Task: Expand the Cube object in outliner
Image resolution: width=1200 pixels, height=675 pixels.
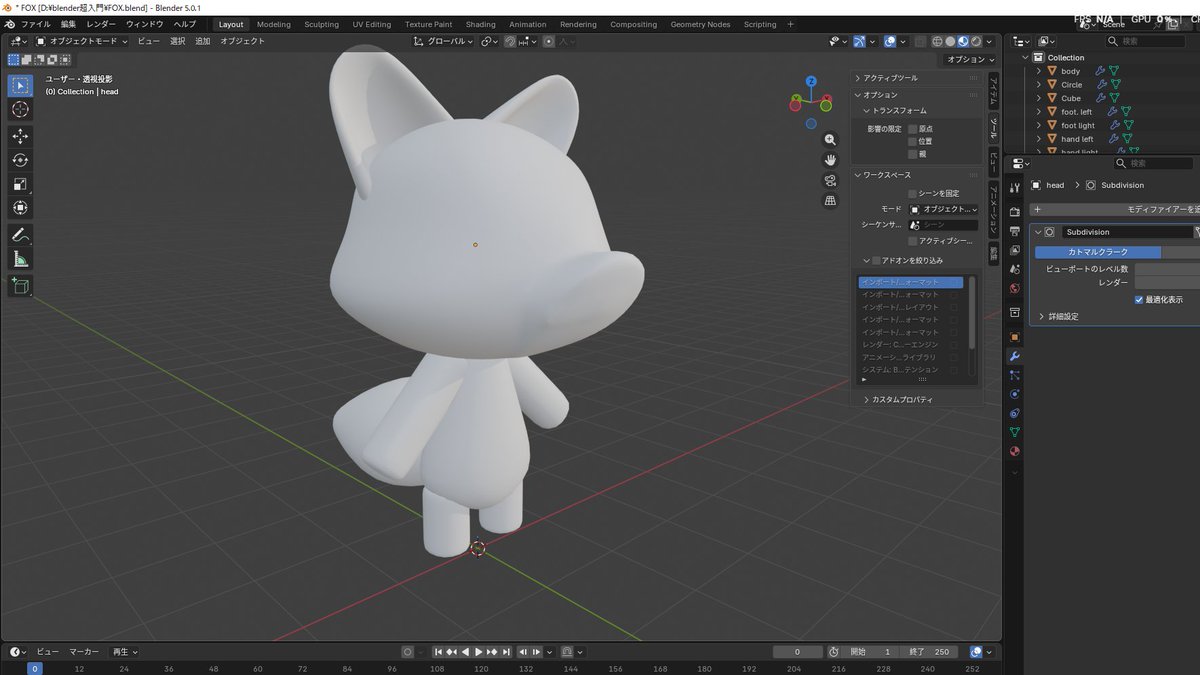Action: 1039,98
